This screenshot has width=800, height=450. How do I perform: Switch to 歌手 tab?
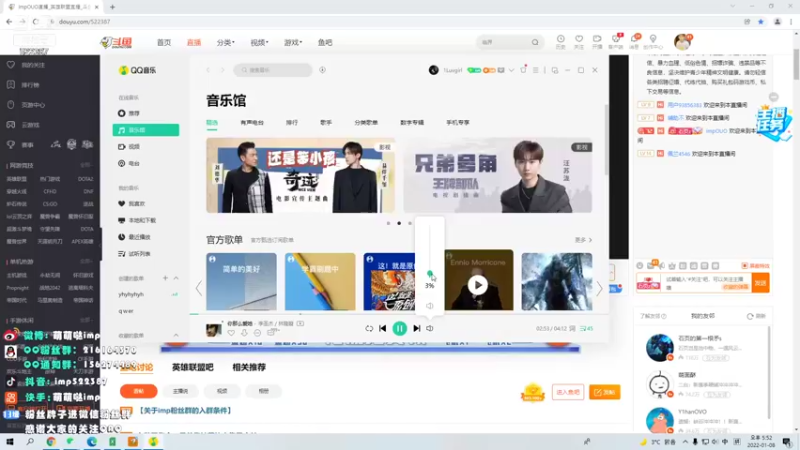tap(326, 122)
